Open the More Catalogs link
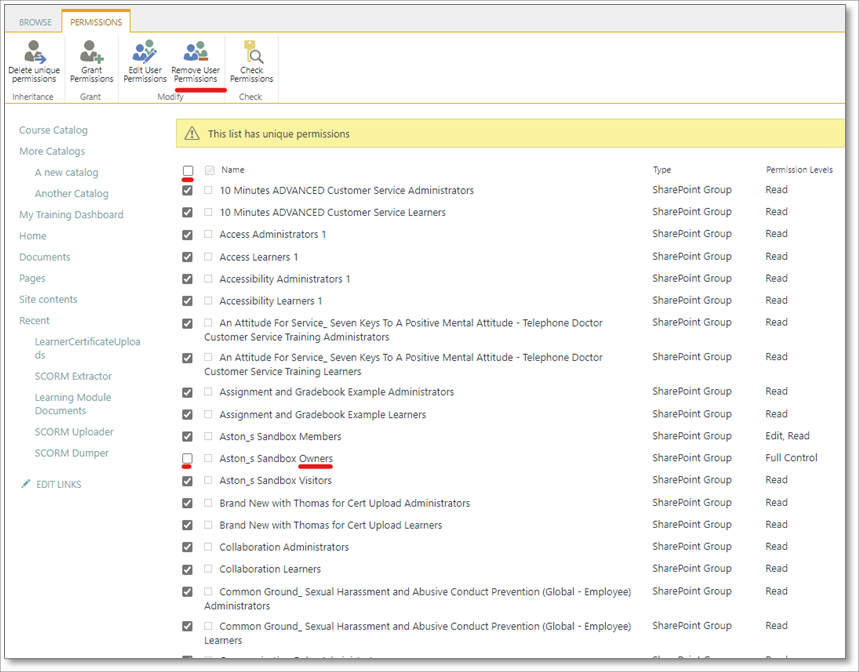Screen dimensions: 859x672 [x=52, y=151]
